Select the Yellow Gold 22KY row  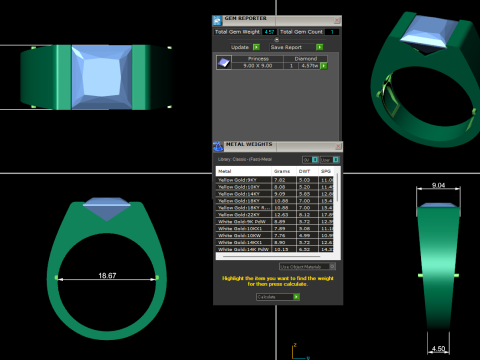(x=275, y=215)
